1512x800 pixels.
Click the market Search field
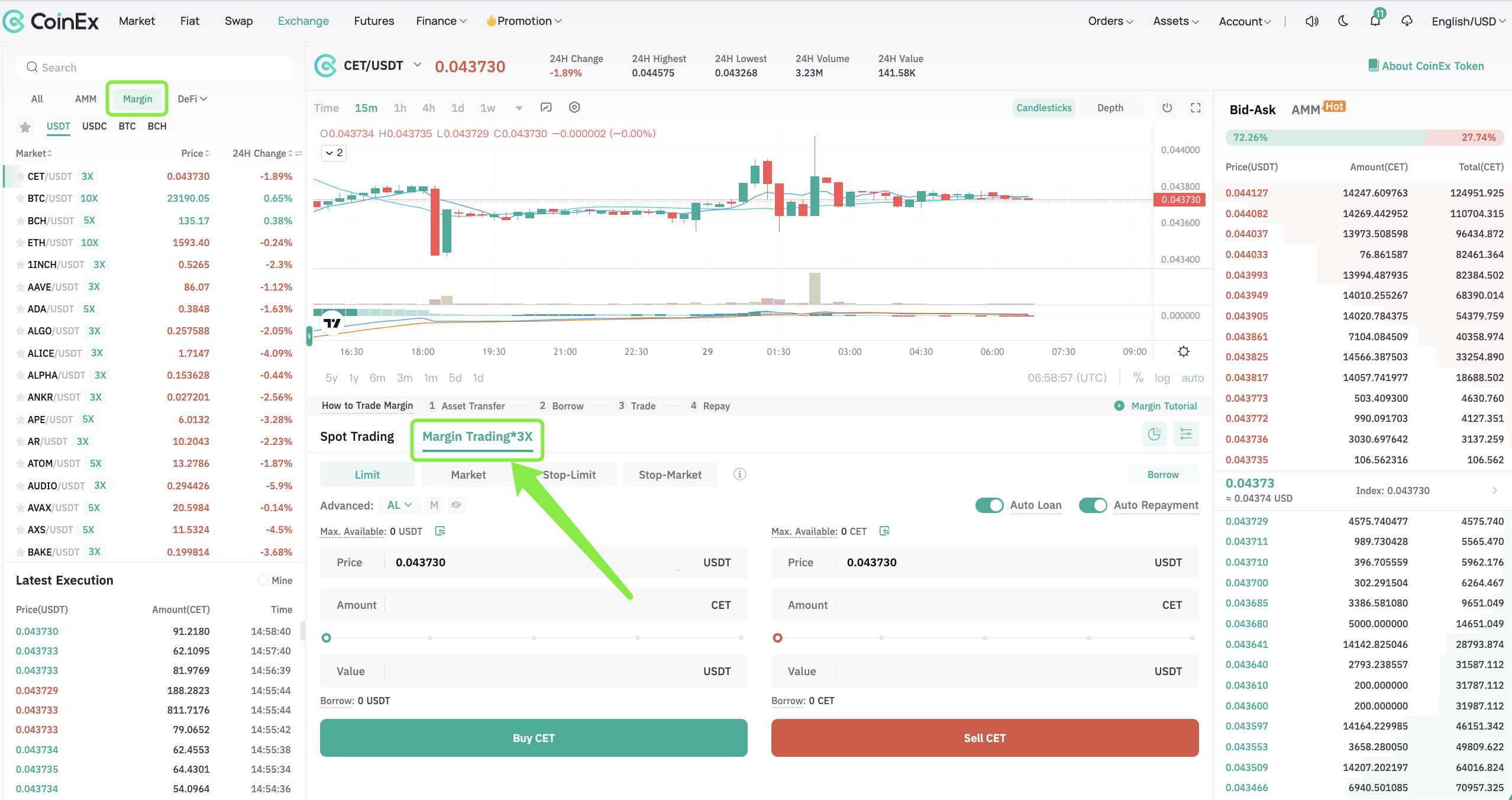(x=154, y=67)
